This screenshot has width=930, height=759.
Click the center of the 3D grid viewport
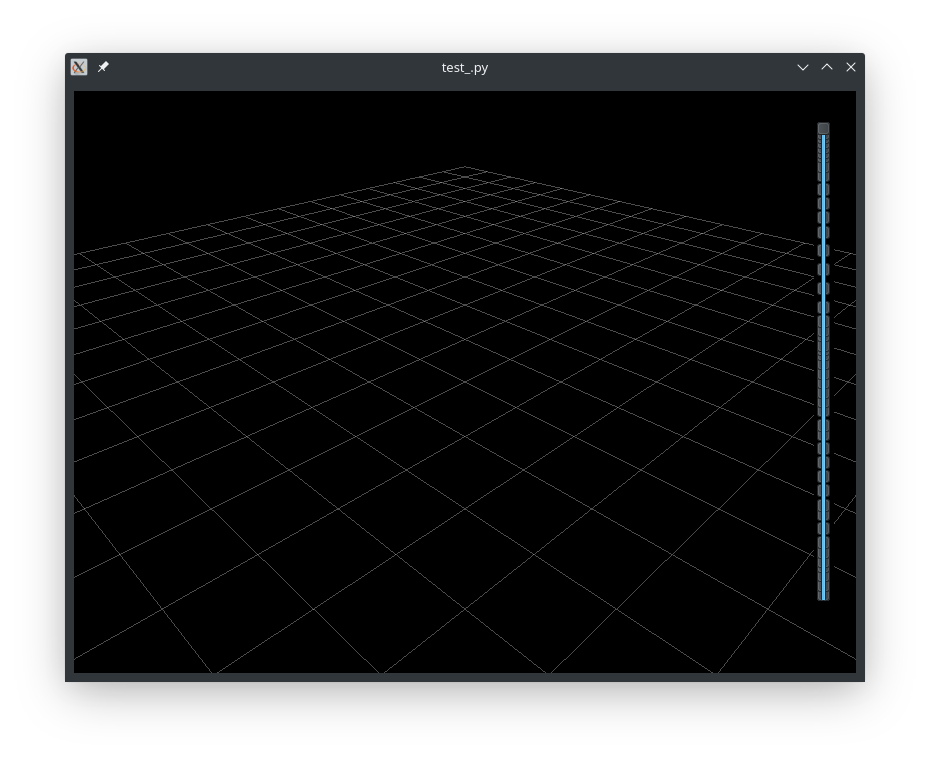point(465,382)
